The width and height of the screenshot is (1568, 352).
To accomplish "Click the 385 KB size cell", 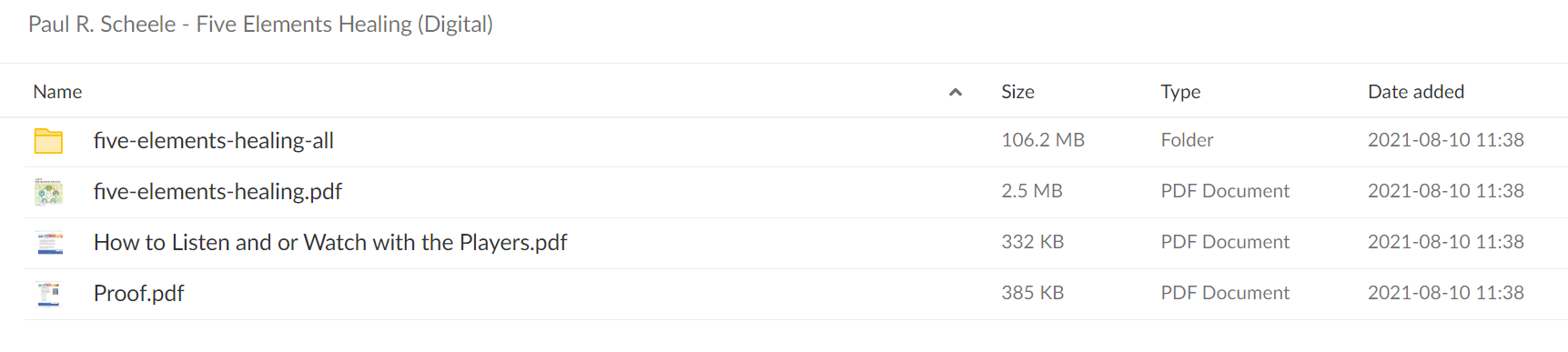I will pos(1033,293).
